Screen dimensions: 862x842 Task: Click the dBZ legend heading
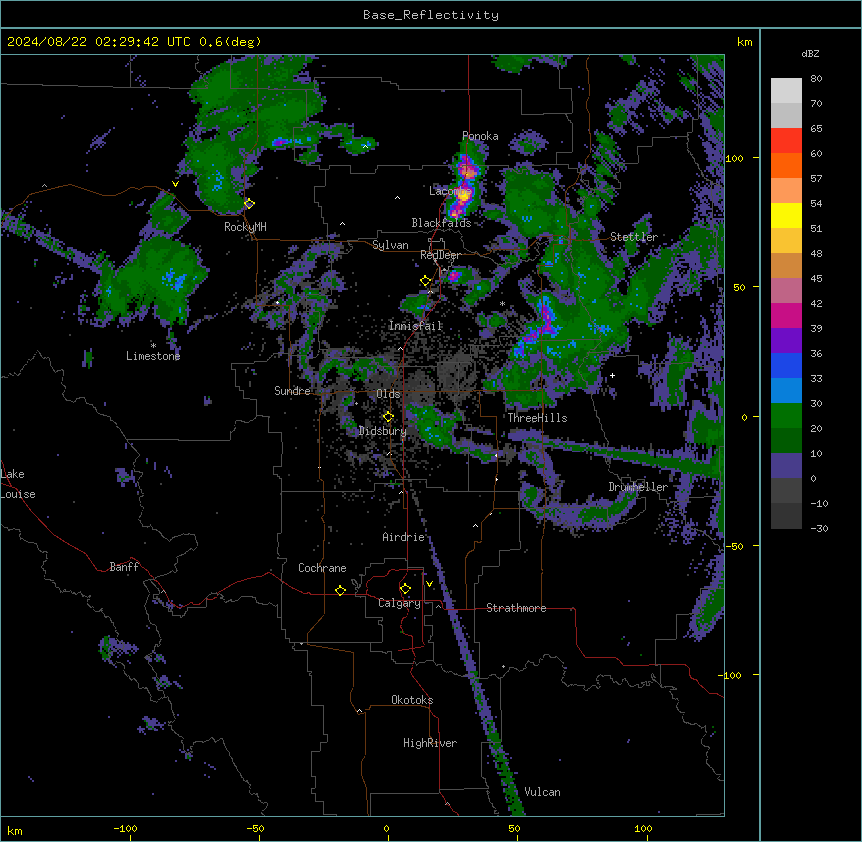(810, 53)
